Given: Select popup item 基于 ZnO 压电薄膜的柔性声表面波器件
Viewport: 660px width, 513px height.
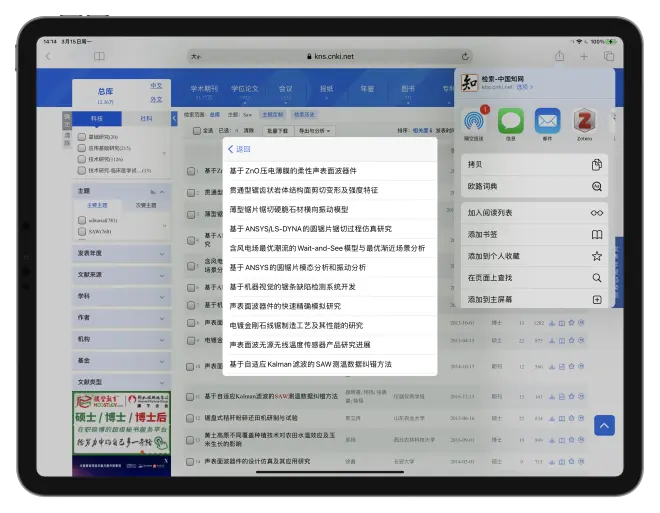Looking at the screenshot, I should click(330, 171).
